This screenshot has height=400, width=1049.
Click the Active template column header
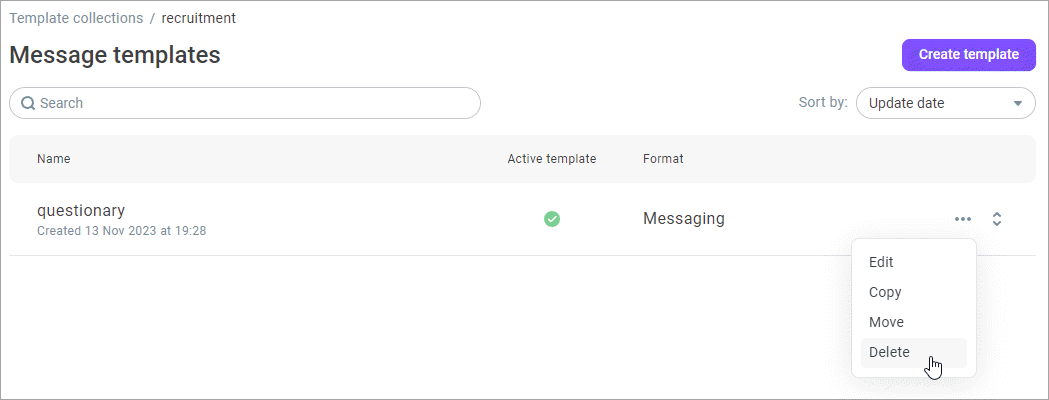tap(552, 159)
